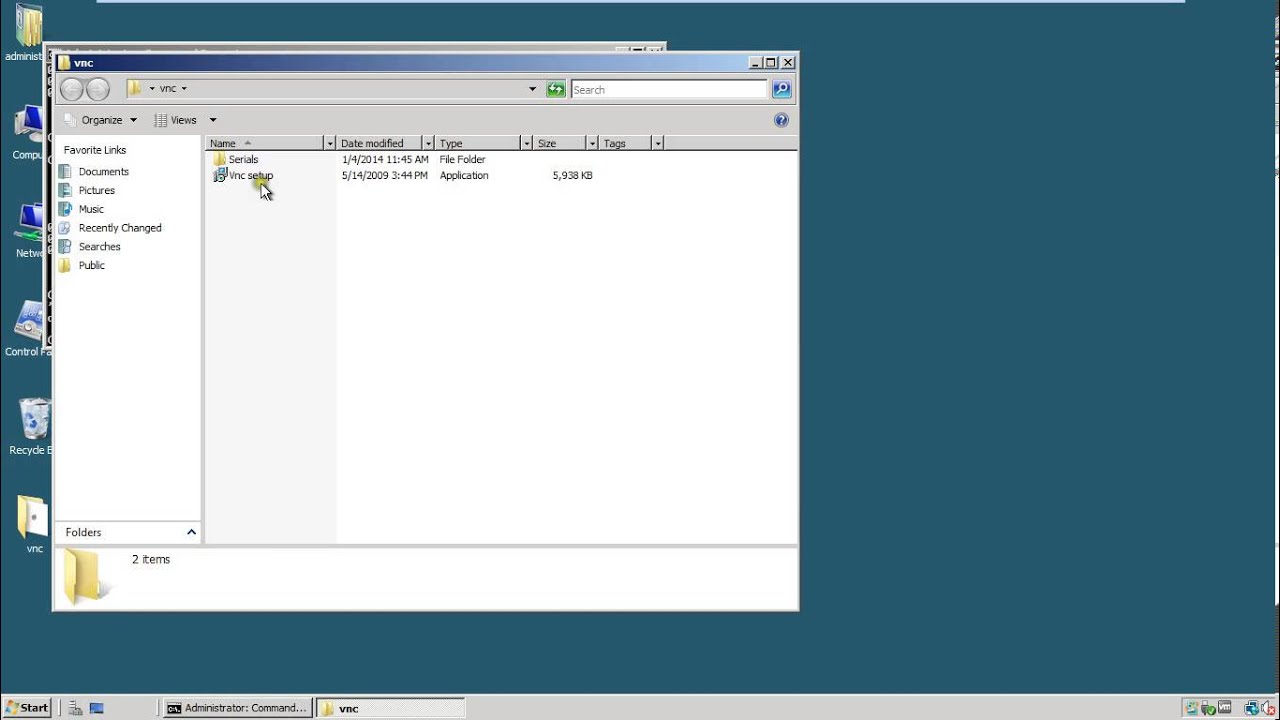Open Music in Favorite Links

(x=91, y=209)
